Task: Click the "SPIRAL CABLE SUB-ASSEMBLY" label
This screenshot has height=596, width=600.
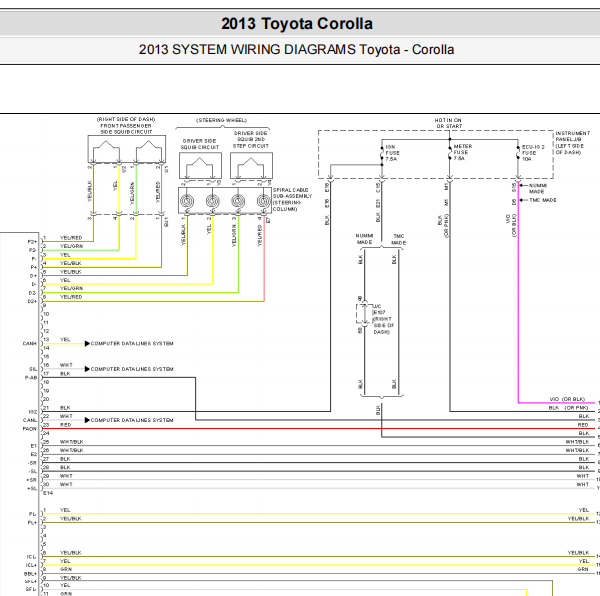Action: pos(292,193)
